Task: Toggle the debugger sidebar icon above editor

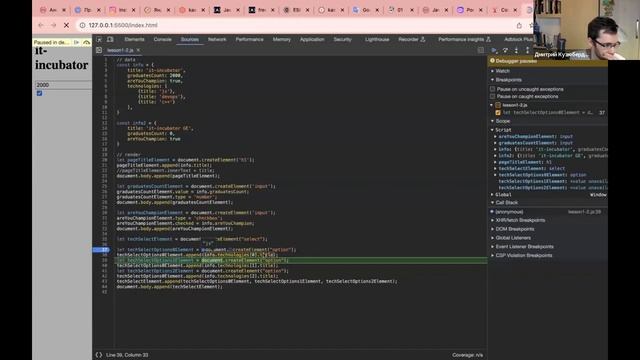Action: click(481, 50)
